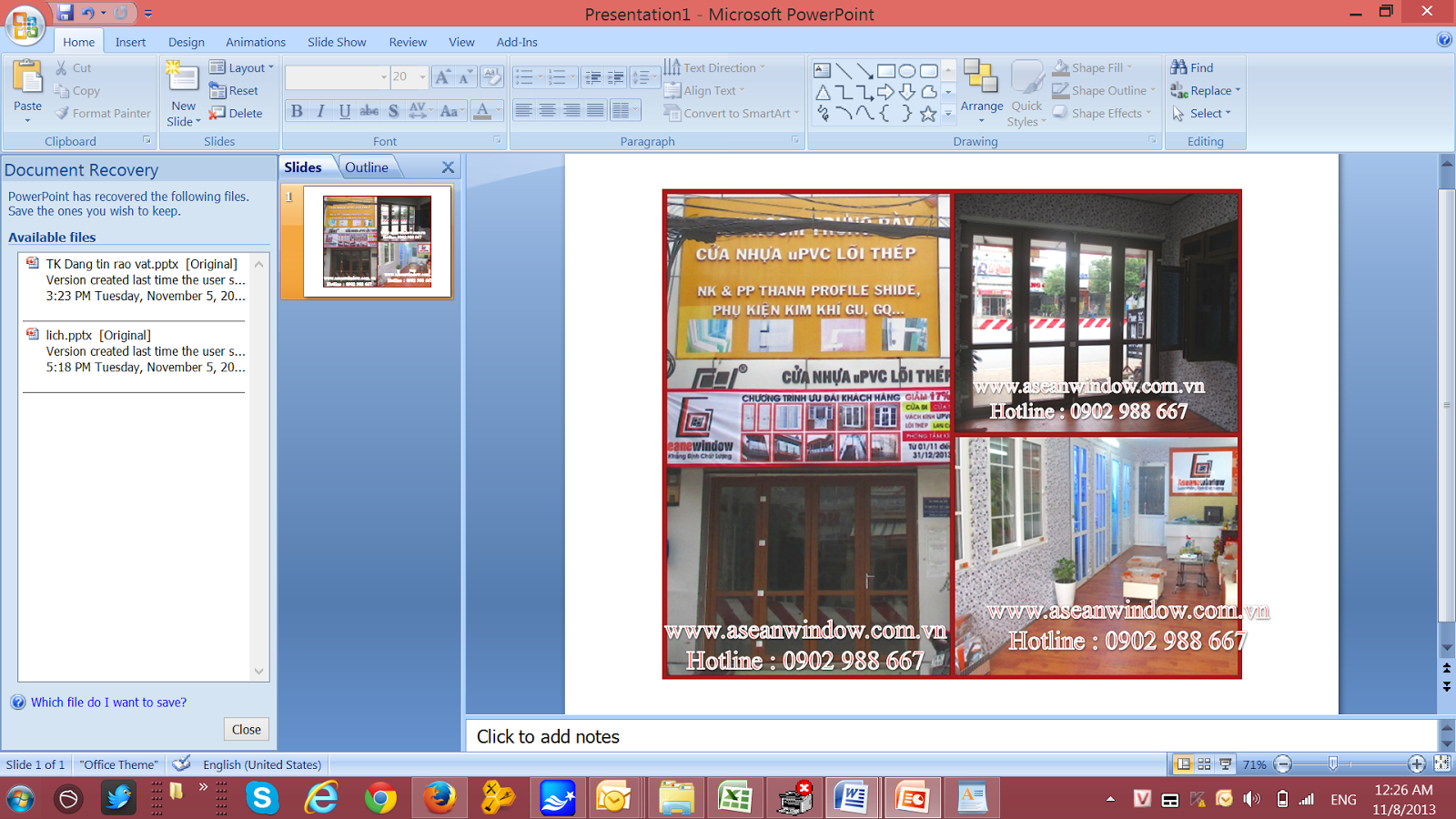Open Align Text dropdown
Viewport: 1456px width, 819px height.
pyautogui.click(x=704, y=90)
